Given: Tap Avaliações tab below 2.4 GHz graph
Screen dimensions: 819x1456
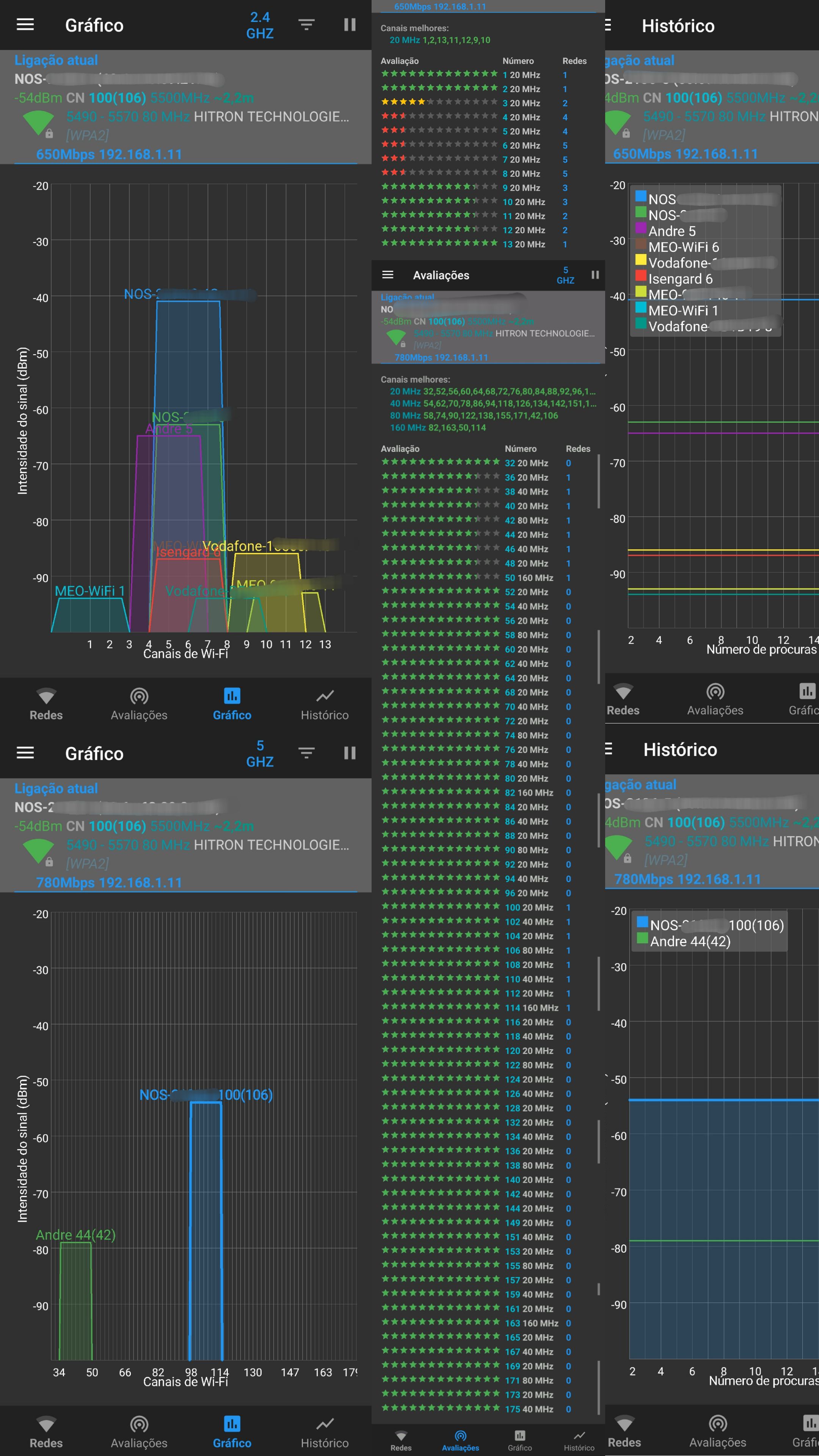Looking at the screenshot, I should 139,704.
